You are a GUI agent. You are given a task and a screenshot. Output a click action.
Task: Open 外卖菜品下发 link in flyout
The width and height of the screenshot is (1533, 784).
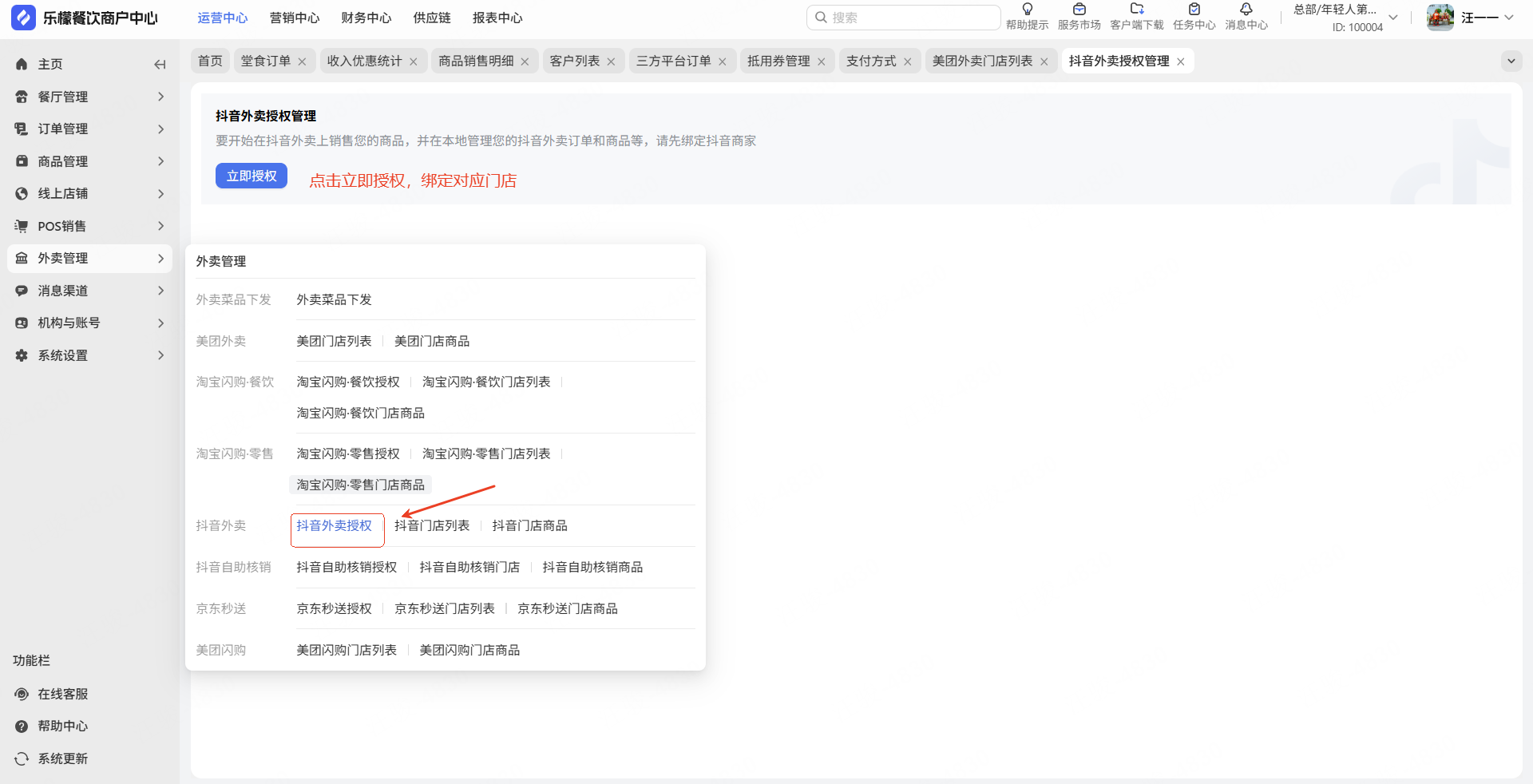[x=335, y=300]
